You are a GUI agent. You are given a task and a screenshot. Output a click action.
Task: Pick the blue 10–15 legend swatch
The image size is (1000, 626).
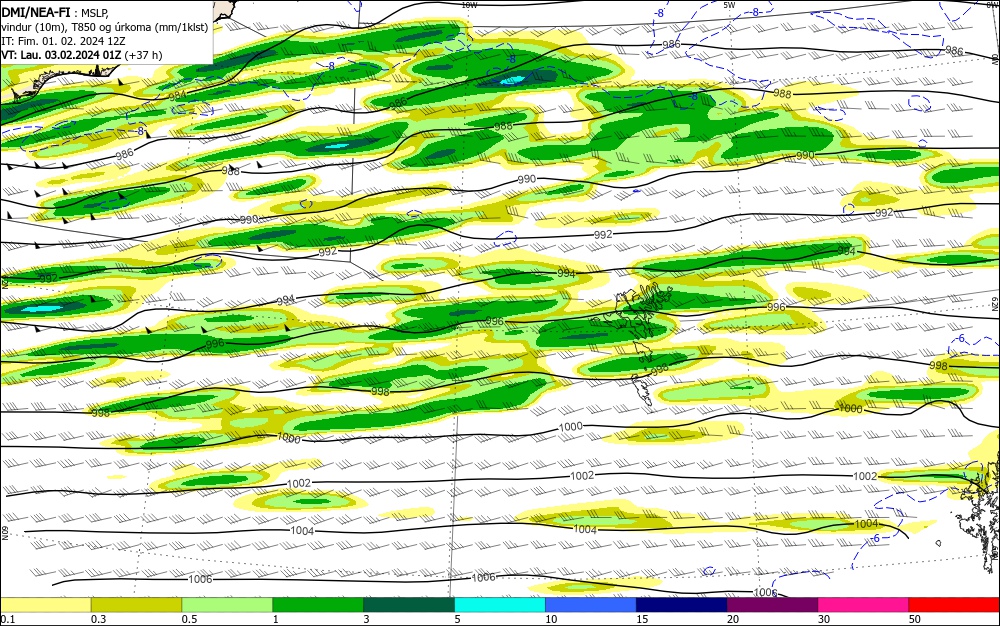coord(591,605)
